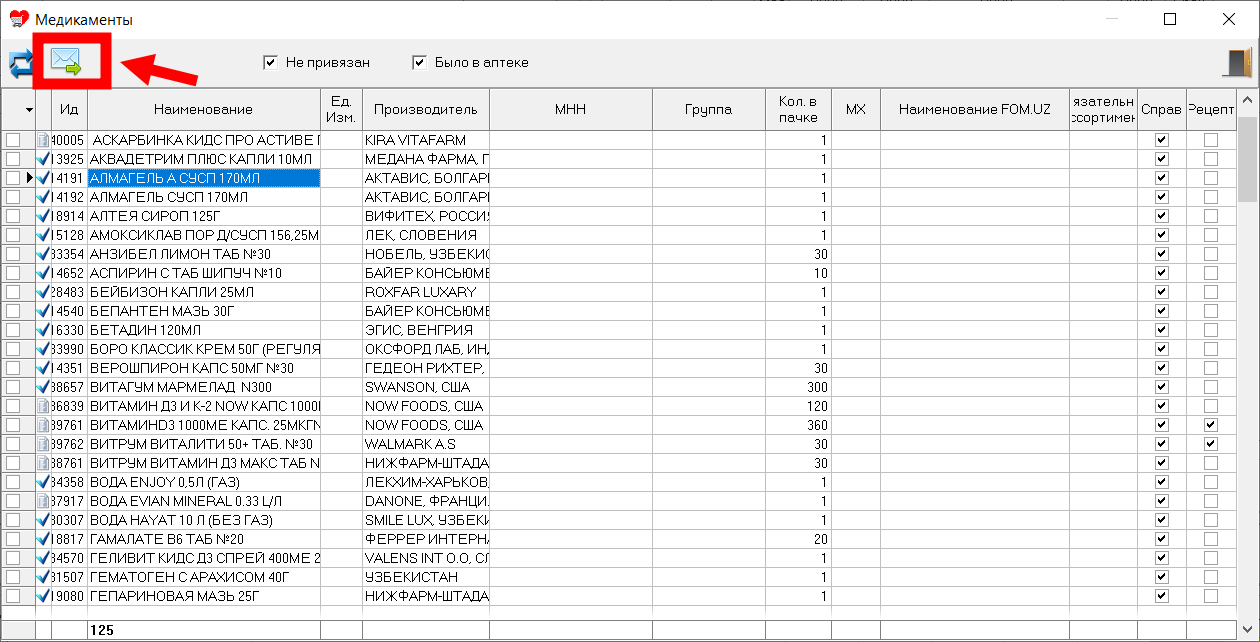The image size is (1260, 642).
Task: Click document status icon of ВОДА EVIAN MINERAL row
Action: [x=43, y=501]
